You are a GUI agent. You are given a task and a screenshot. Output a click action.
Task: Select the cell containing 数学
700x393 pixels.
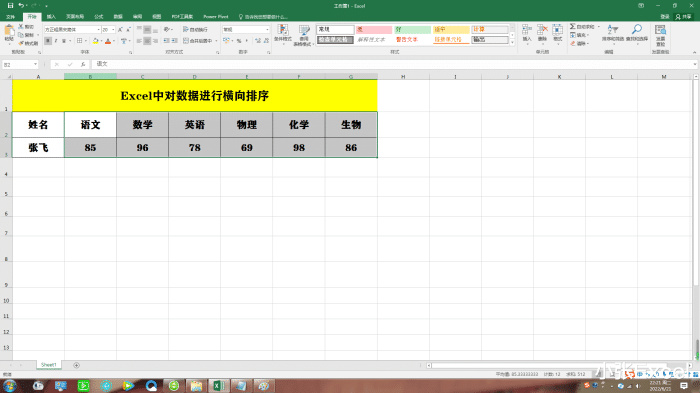(x=142, y=125)
